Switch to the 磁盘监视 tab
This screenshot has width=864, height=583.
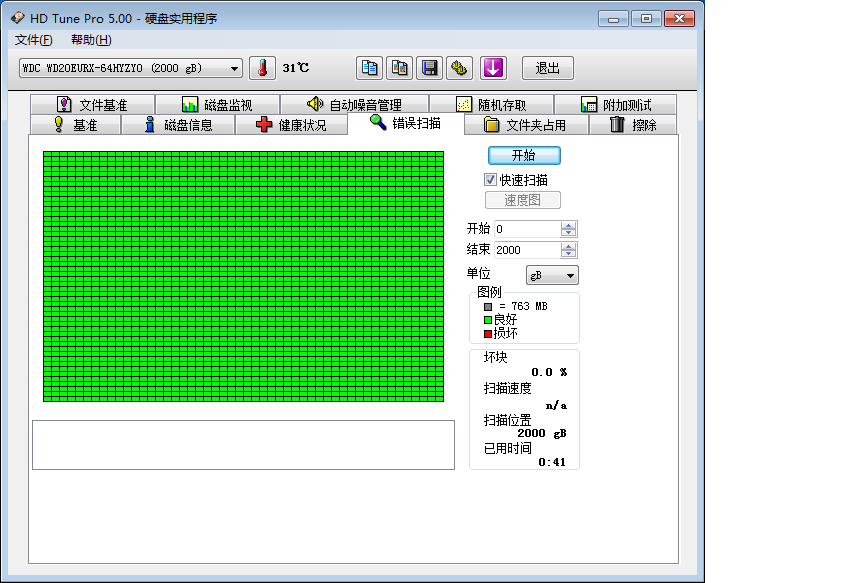[x=217, y=104]
